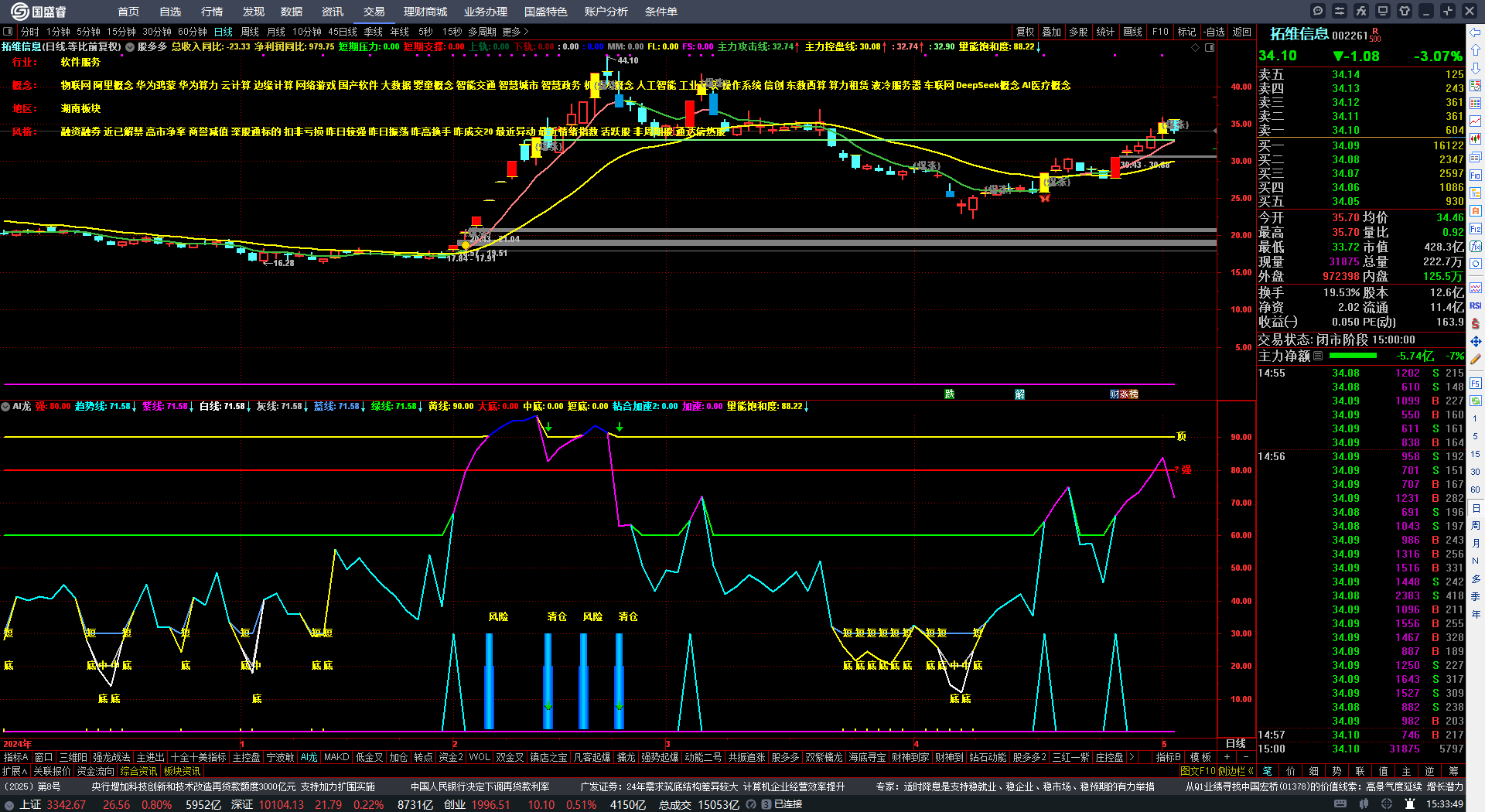Open the 交易 menu
The image size is (1485, 812).
374,12
